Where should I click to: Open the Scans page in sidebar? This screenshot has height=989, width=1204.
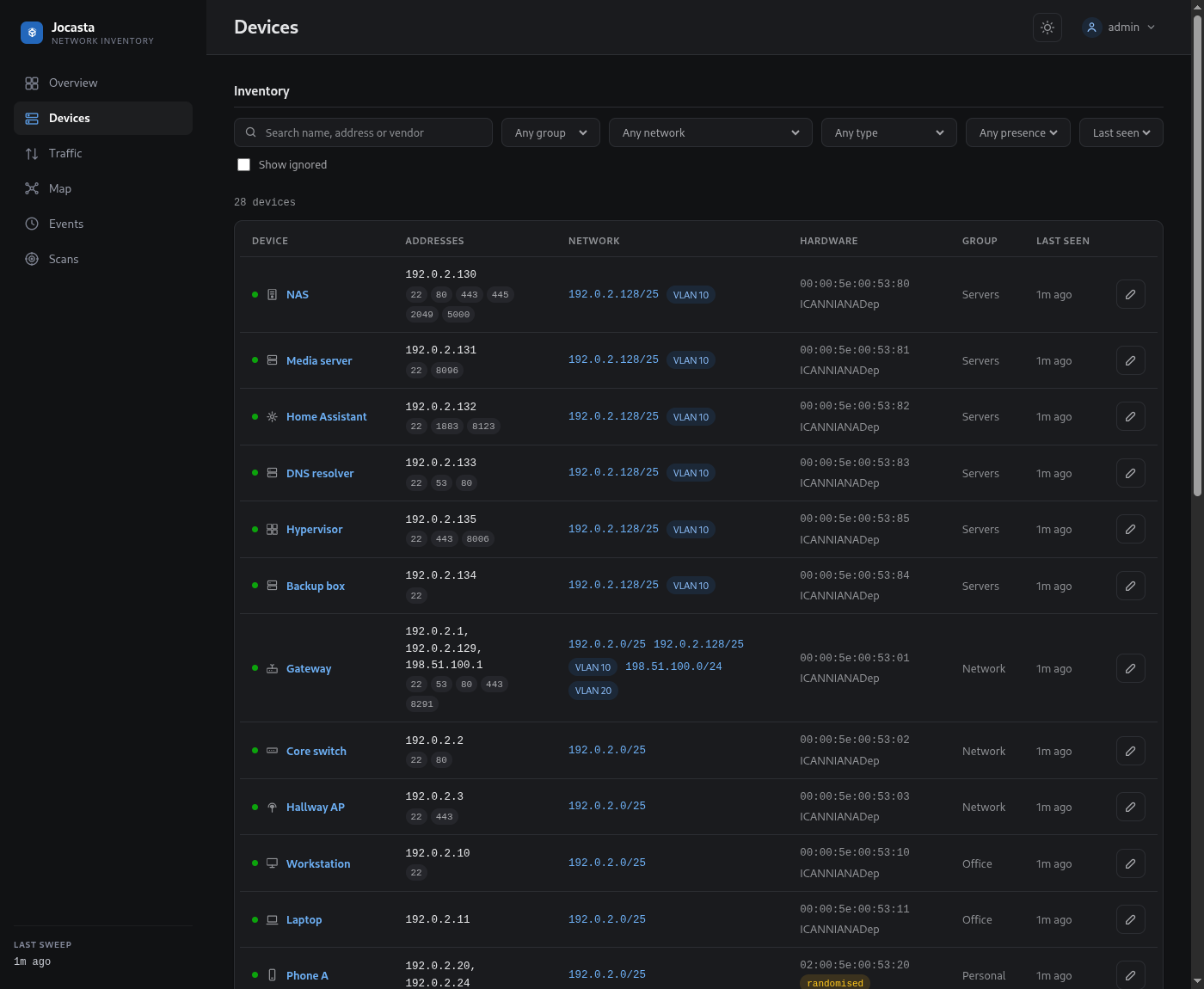coord(103,259)
